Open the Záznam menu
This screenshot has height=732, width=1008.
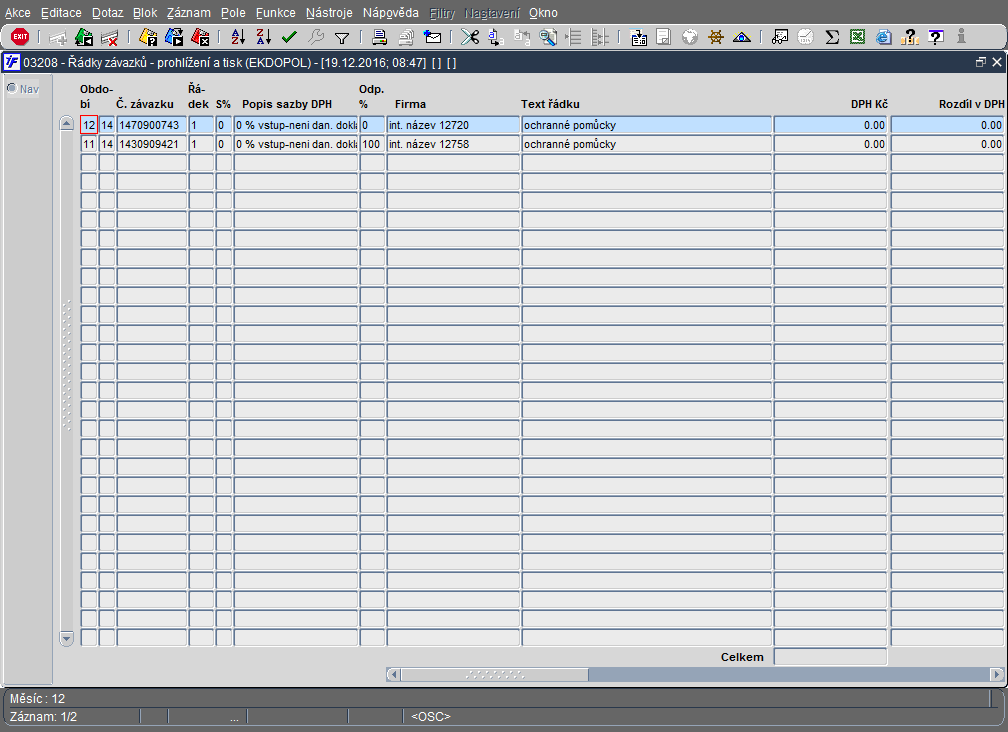188,13
